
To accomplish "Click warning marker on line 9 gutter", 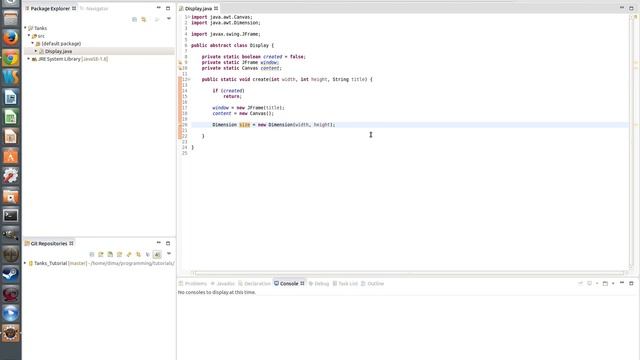I will pos(180,62).
